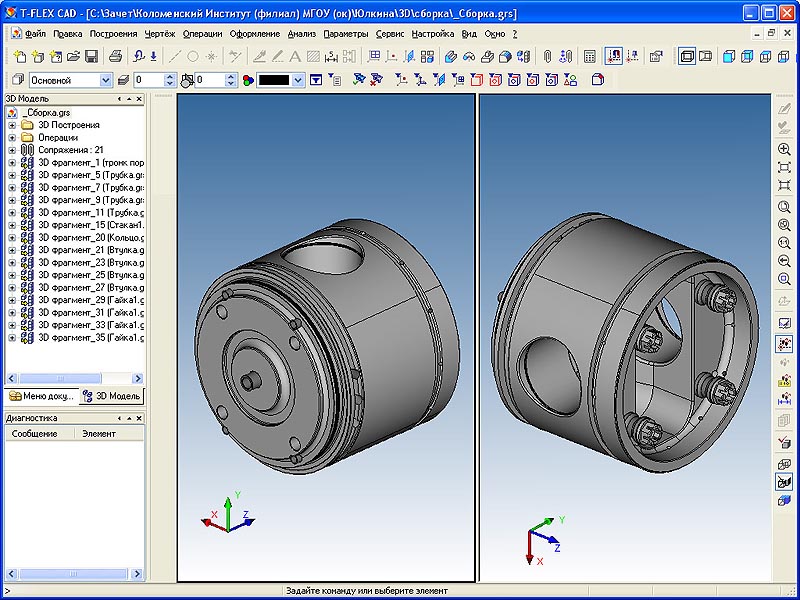
Task: Click the Print icon in the toolbar
Action: pyautogui.click(x=115, y=56)
